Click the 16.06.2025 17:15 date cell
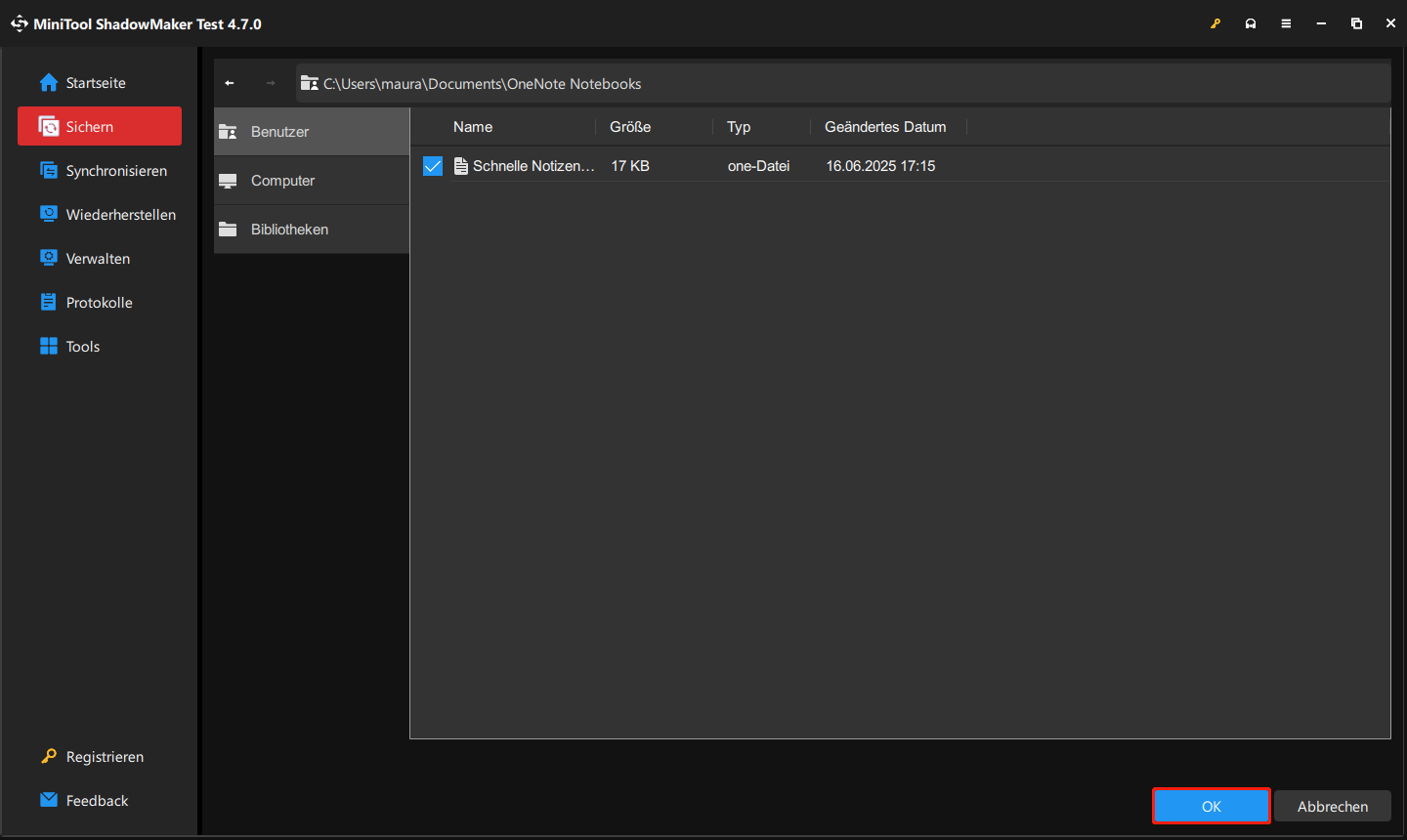Screen dimensions: 1407x840 (880, 166)
